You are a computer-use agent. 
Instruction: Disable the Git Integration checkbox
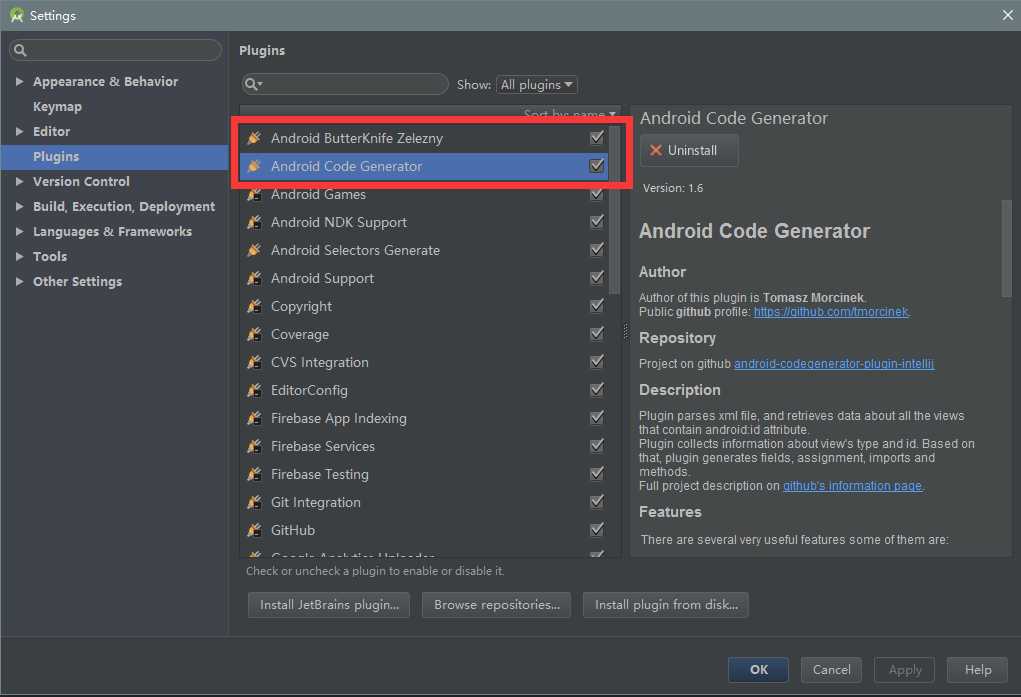596,502
